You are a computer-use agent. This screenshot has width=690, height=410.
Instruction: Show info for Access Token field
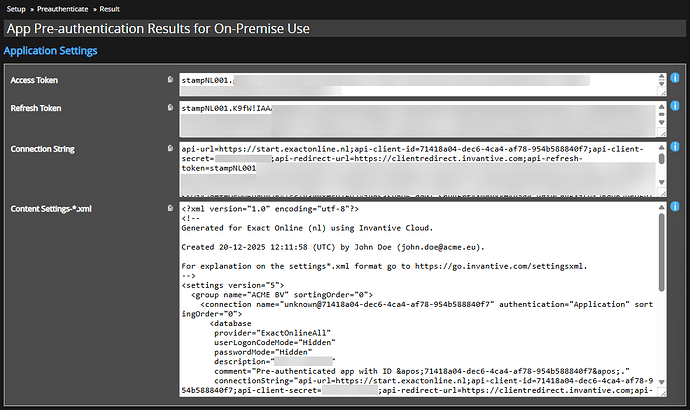(676, 78)
